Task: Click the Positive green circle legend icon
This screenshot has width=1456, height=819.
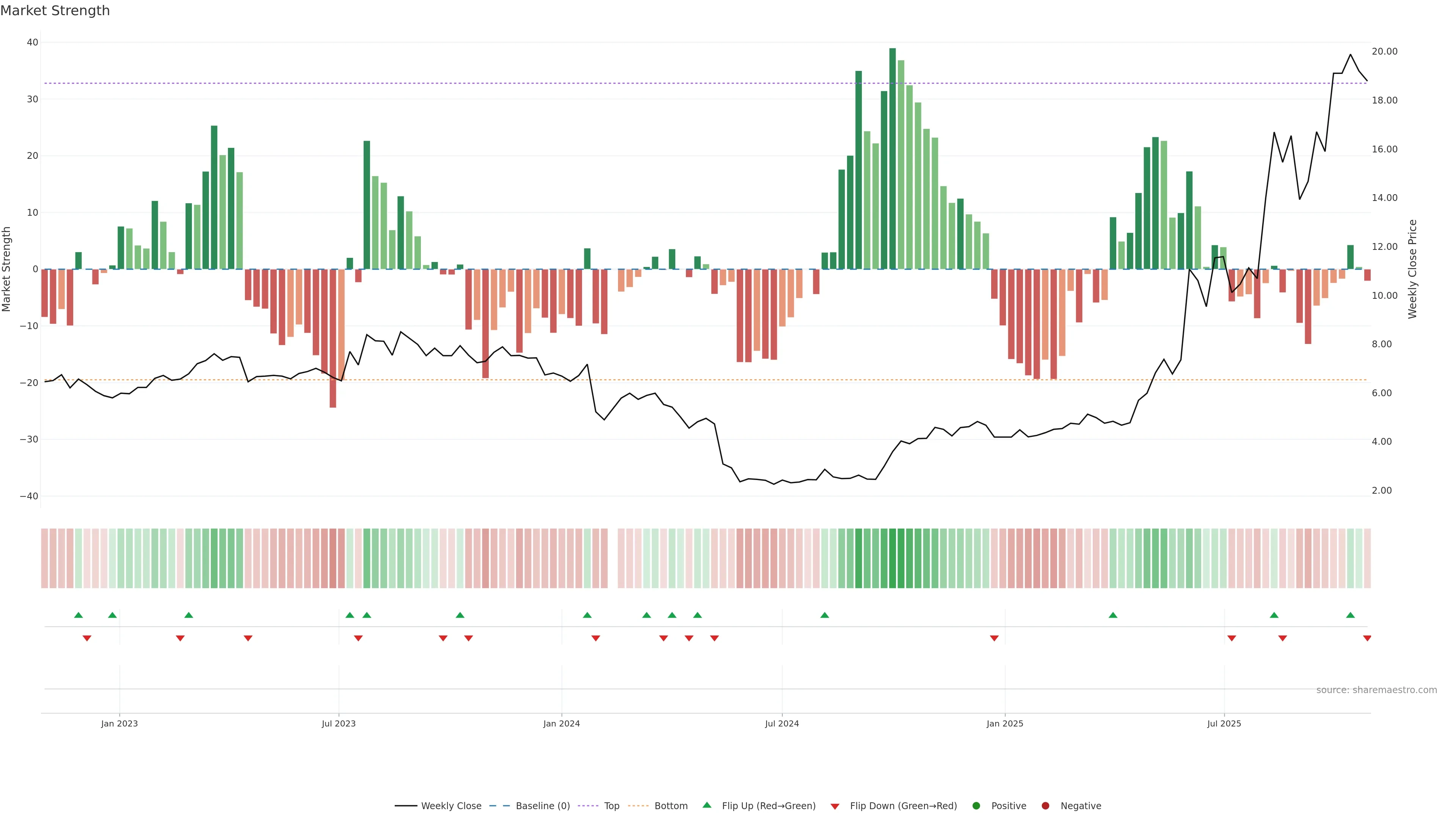Action: [x=976, y=806]
